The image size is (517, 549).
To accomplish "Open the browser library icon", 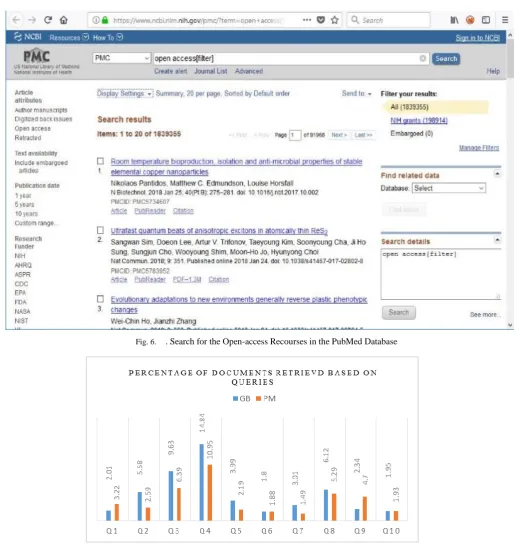I will (454, 20).
